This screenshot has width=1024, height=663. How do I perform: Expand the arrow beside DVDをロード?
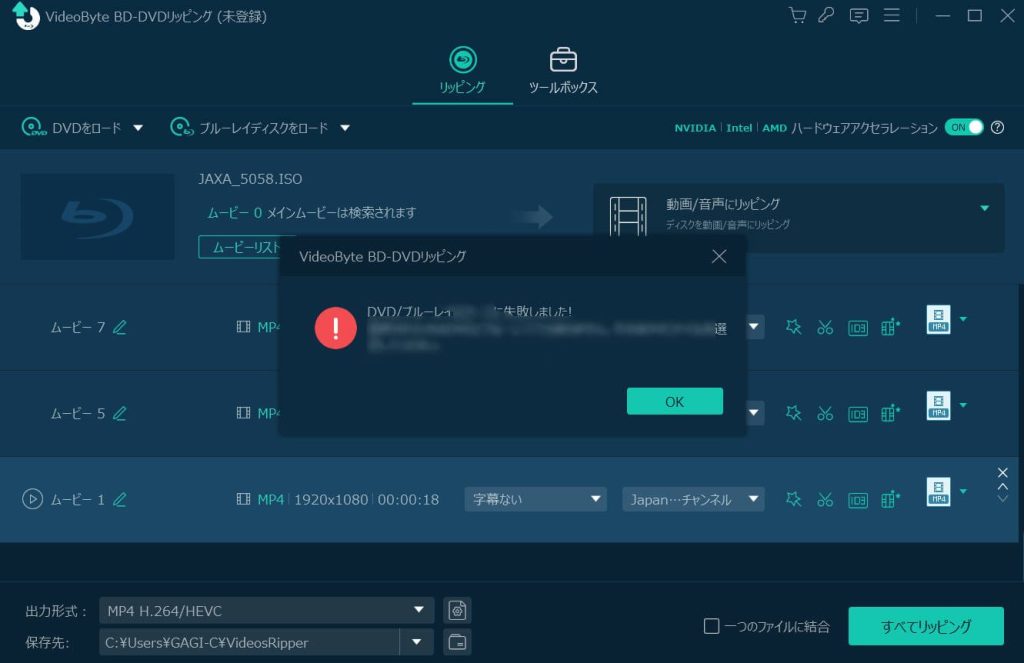click(138, 128)
